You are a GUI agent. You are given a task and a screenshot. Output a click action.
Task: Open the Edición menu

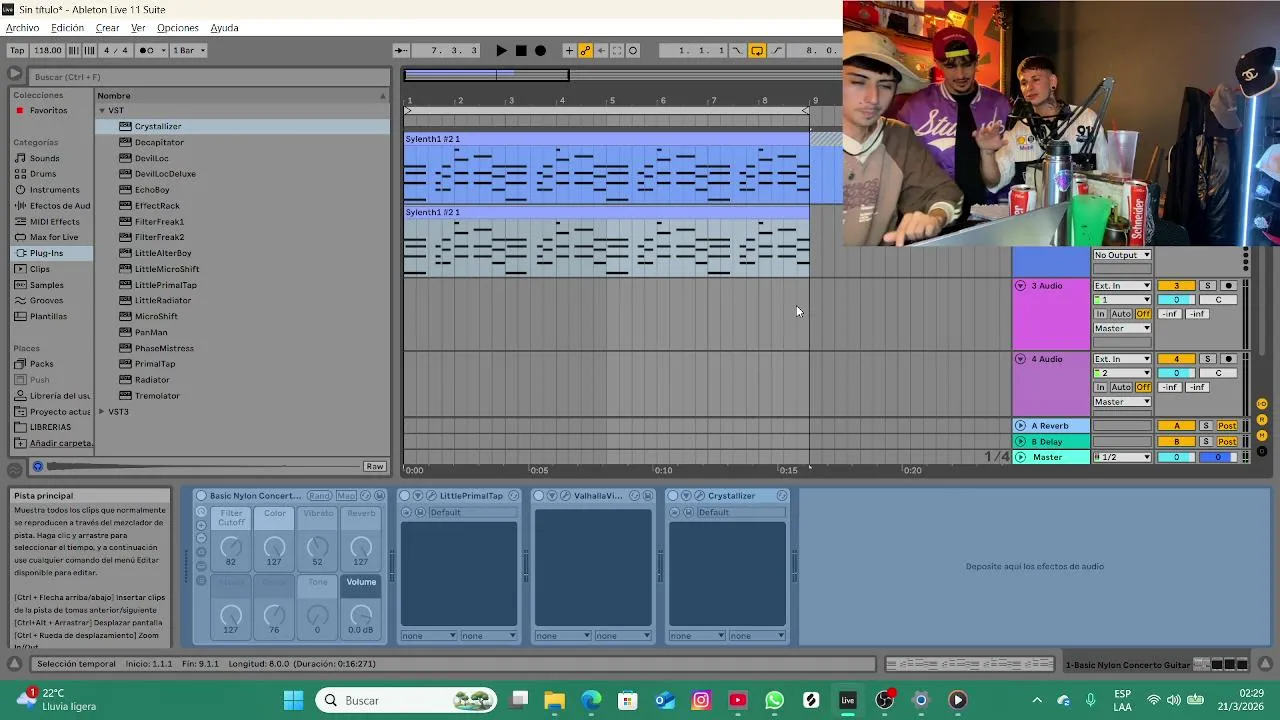pos(67,28)
